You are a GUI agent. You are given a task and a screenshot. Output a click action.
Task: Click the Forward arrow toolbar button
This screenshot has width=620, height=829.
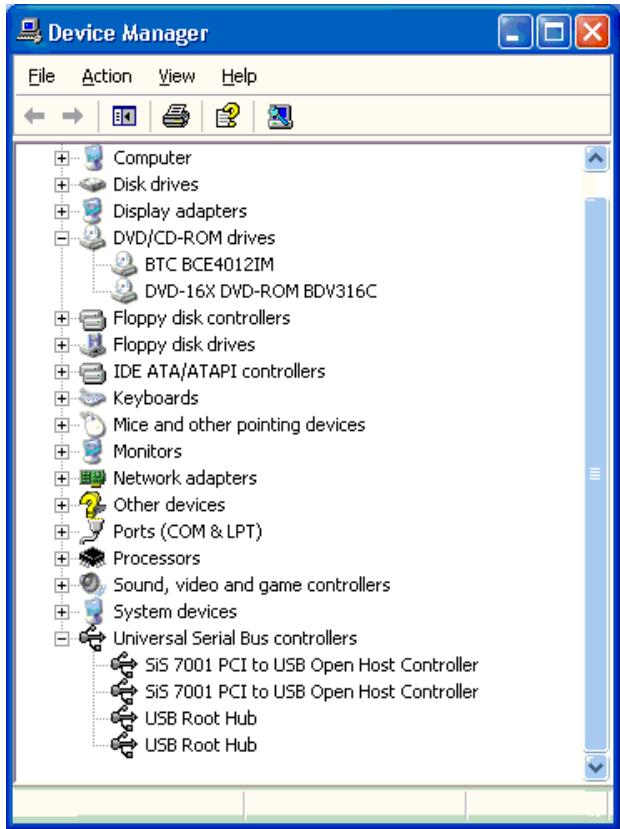click(x=72, y=116)
